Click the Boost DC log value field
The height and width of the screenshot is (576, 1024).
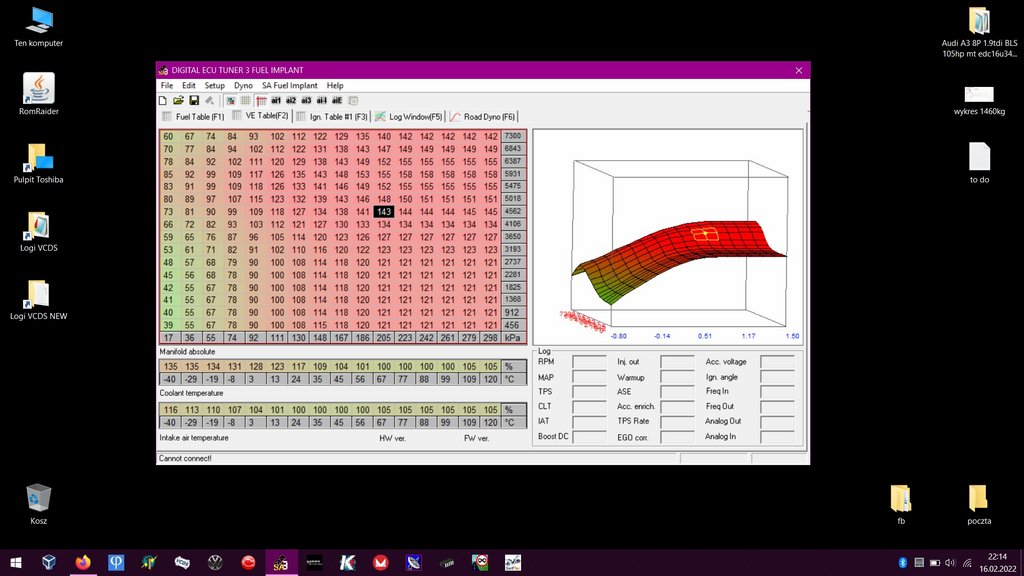589,437
